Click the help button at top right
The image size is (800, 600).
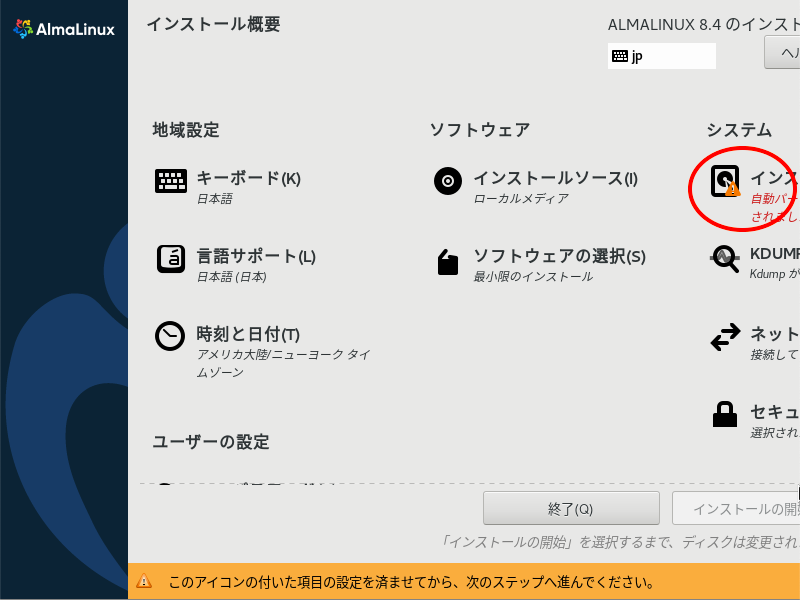(x=782, y=52)
